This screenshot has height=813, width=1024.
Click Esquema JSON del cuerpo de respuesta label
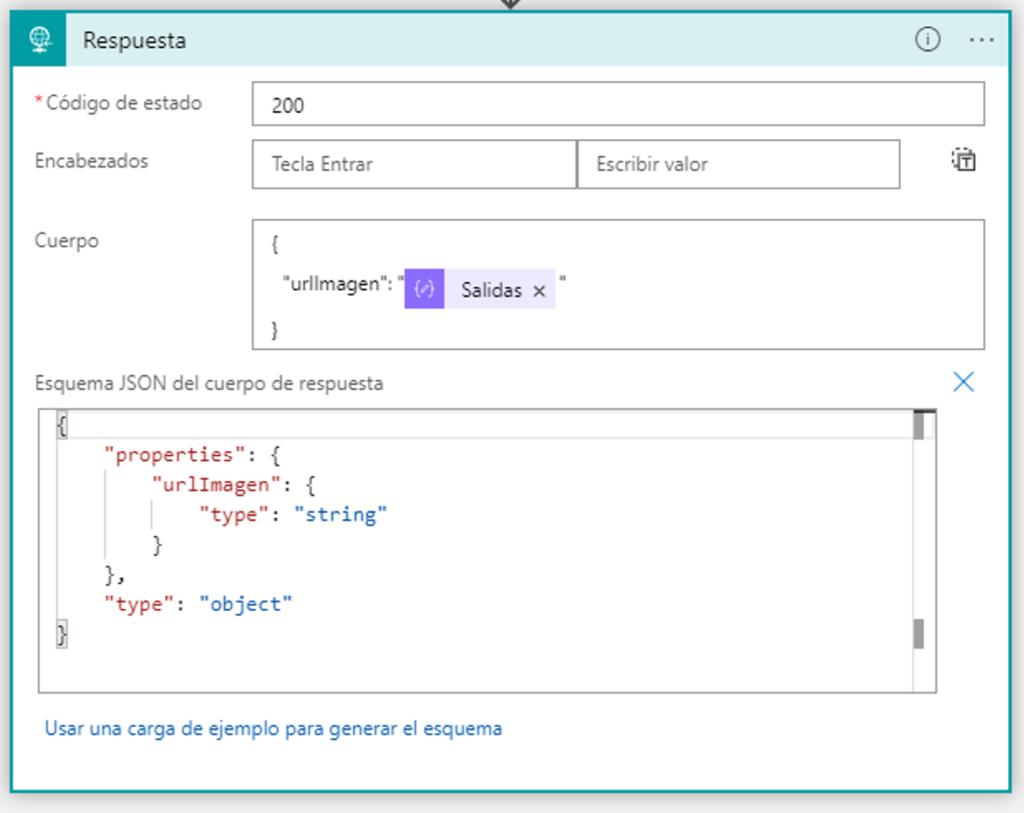[x=209, y=383]
